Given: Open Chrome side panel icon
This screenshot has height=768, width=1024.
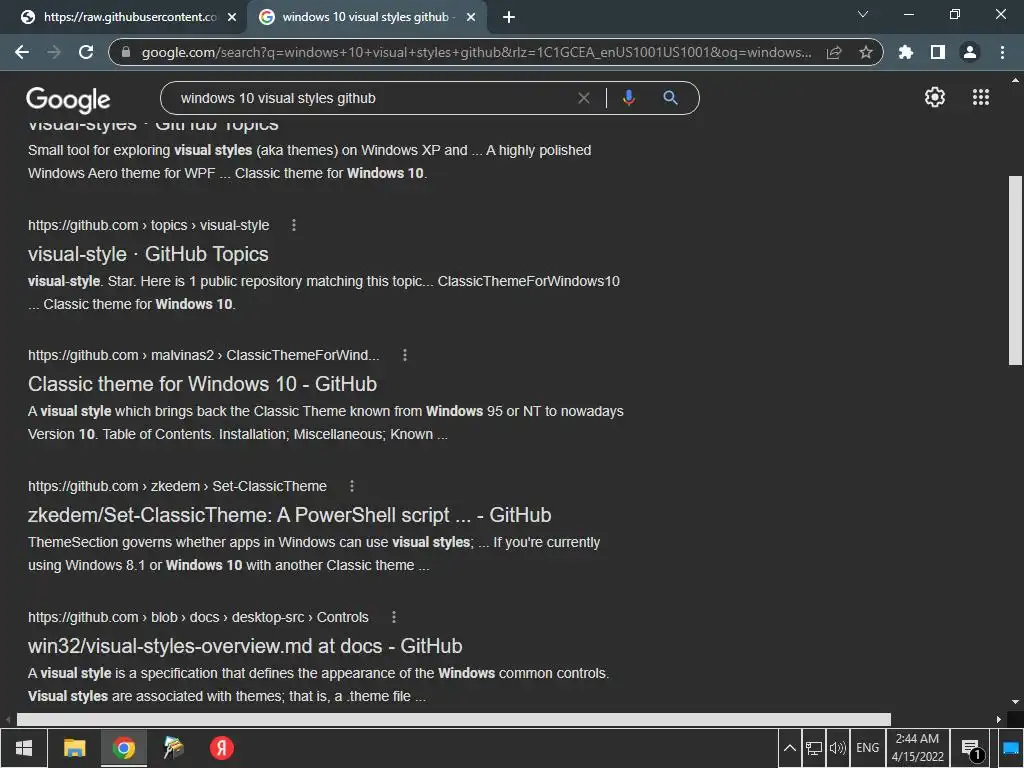Looking at the screenshot, I should pyautogui.click(x=938, y=52).
